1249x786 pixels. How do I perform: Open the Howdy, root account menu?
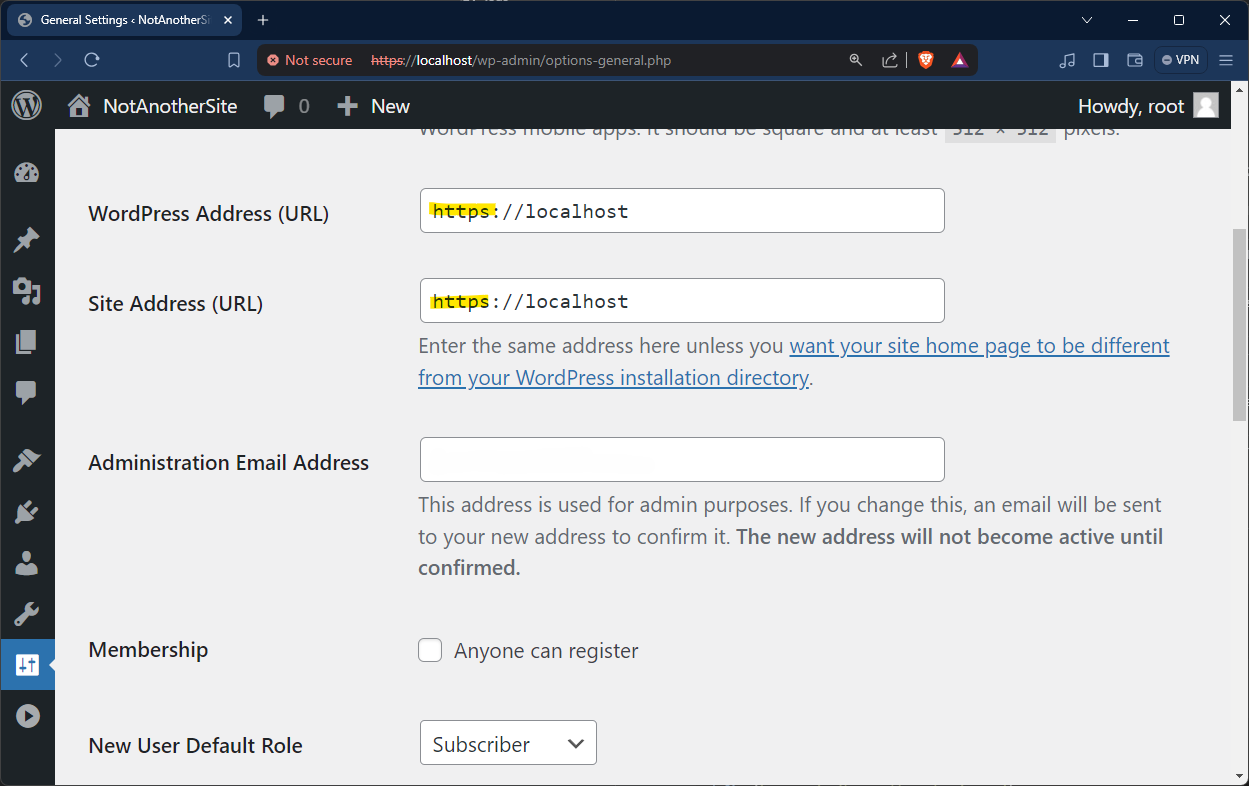coord(1147,106)
